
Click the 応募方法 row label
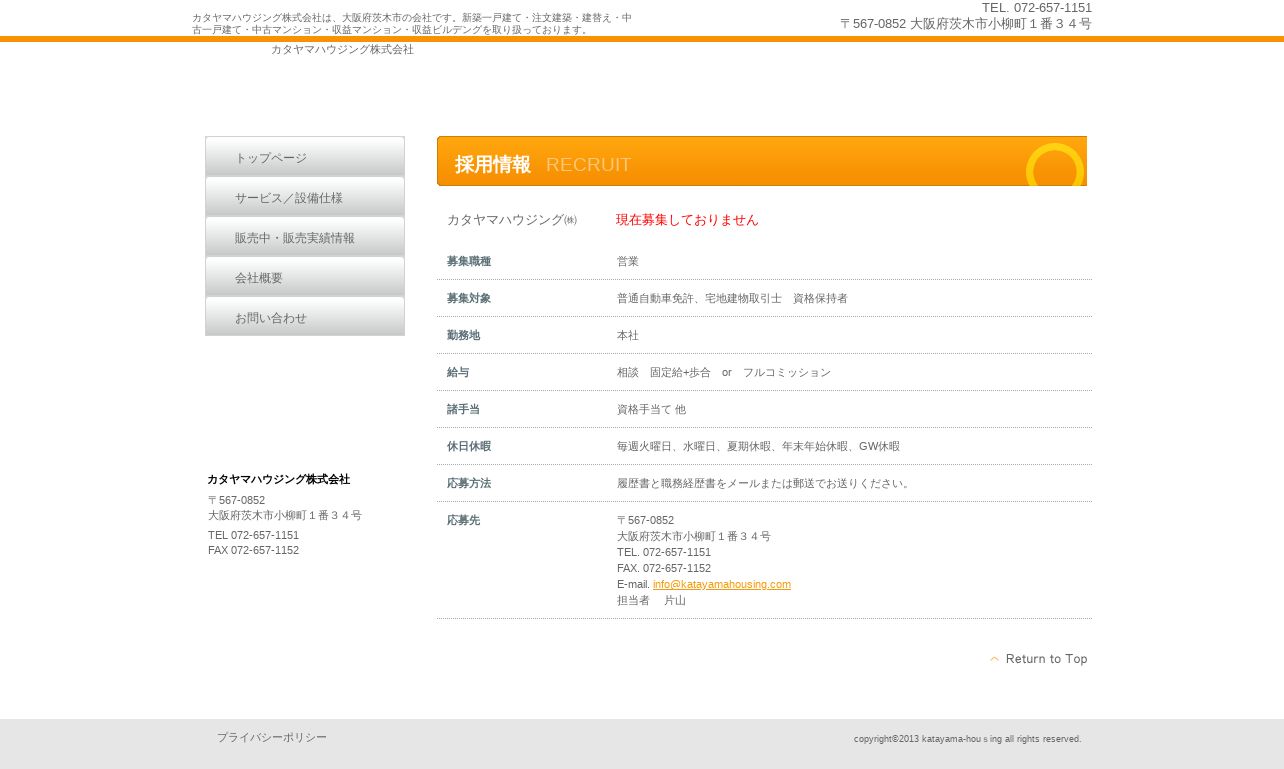(x=469, y=483)
